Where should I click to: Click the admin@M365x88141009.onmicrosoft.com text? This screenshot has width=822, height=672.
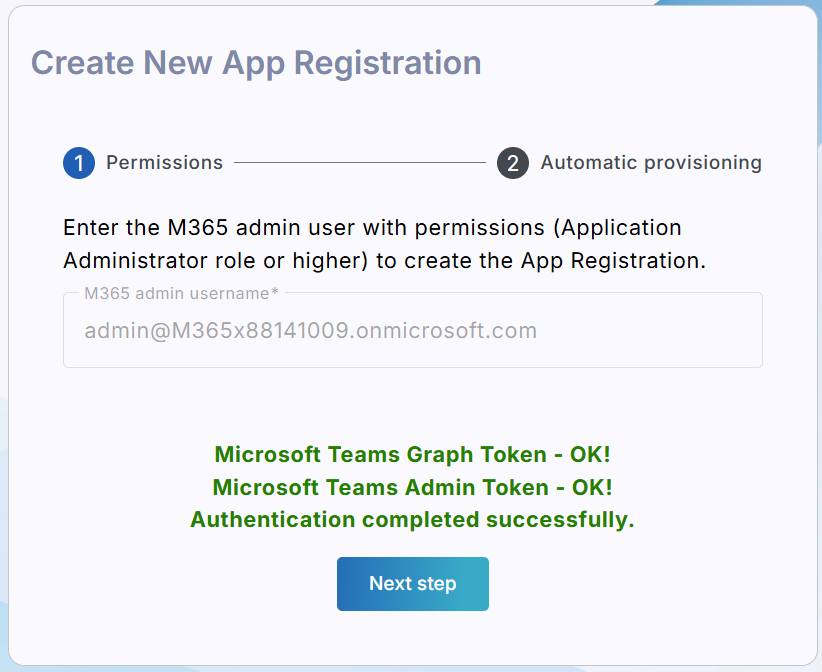[x=310, y=331]
